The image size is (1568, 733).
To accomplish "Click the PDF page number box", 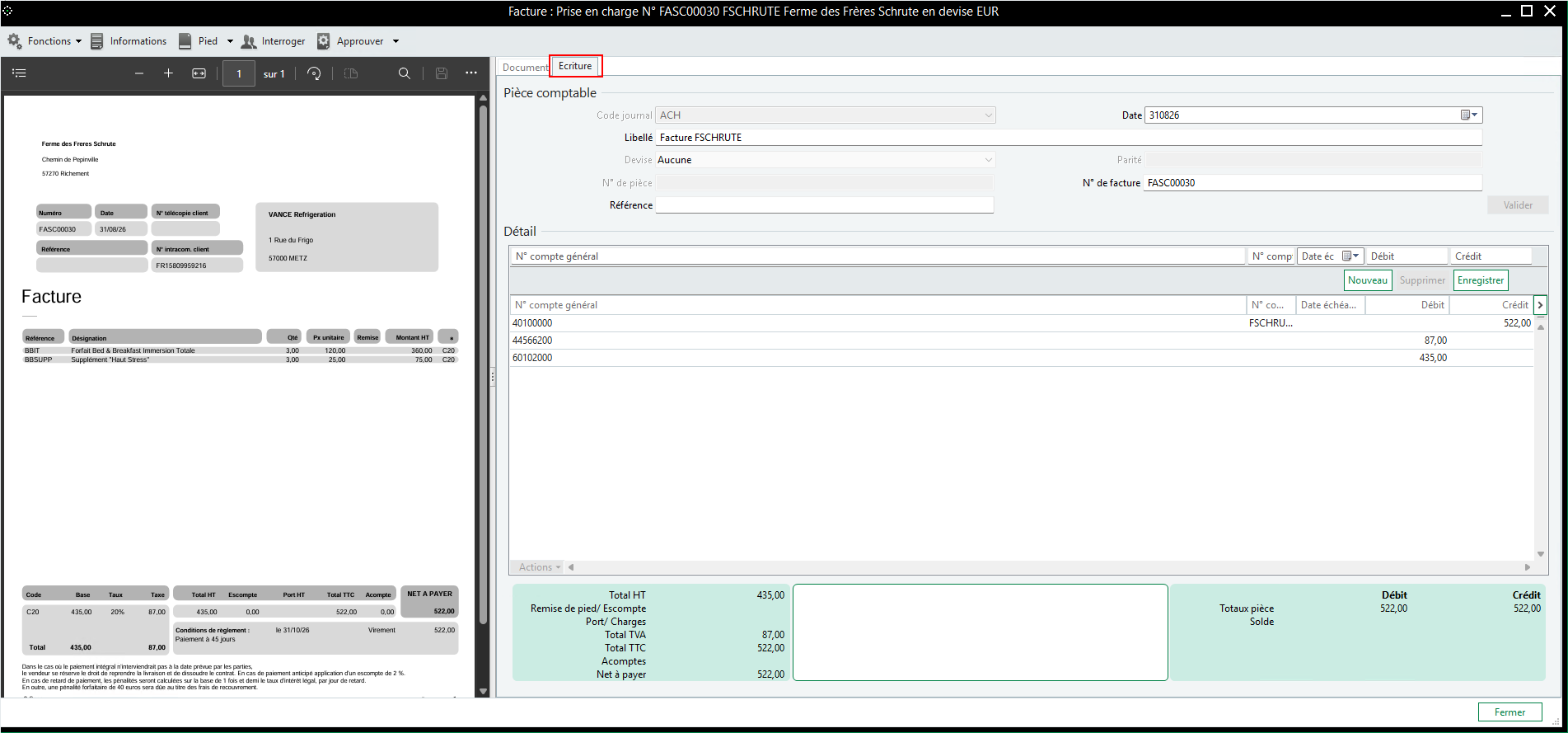I will coord(239,73).
